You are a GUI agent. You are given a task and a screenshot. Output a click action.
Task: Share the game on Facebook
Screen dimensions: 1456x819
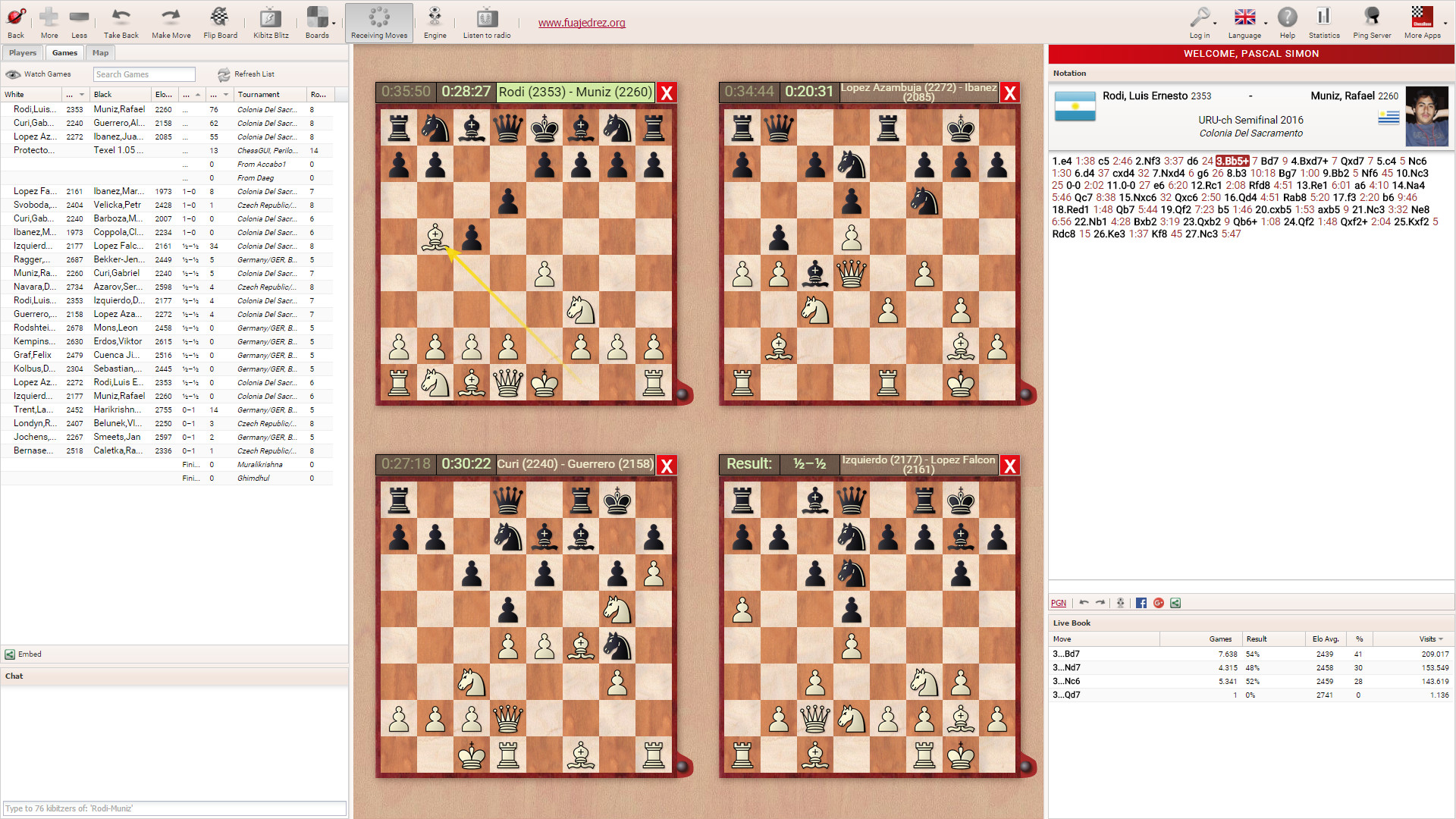pyautogui.click(x=1141, y=603)
